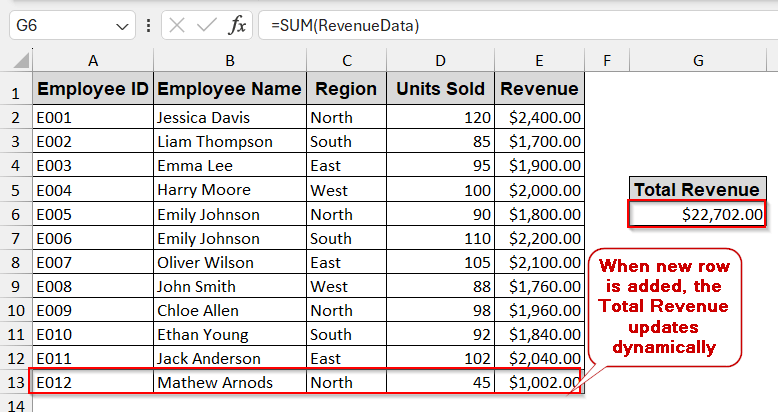Select row 6 header

(16, 214)
